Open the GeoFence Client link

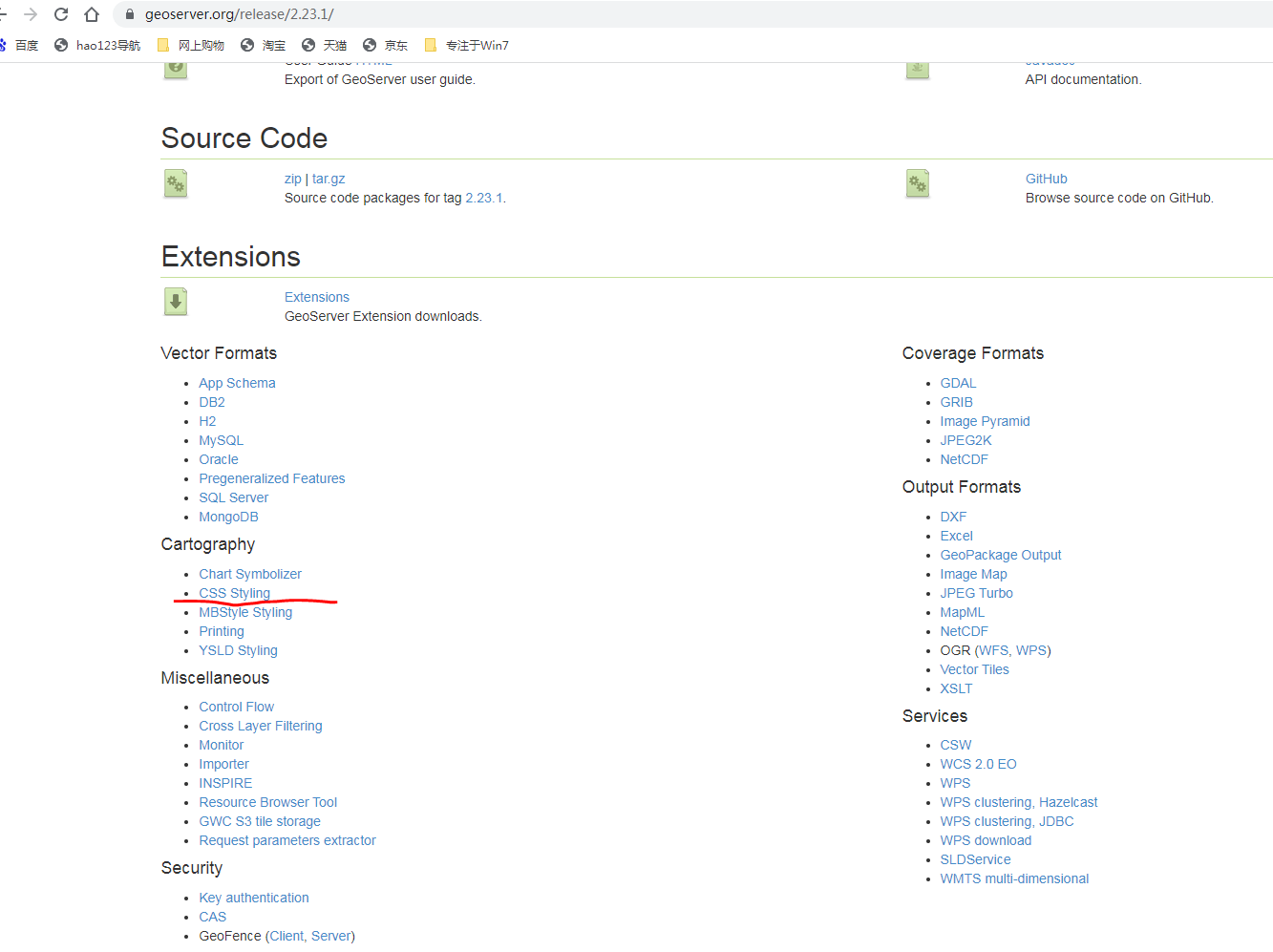(x=286, y=936)
